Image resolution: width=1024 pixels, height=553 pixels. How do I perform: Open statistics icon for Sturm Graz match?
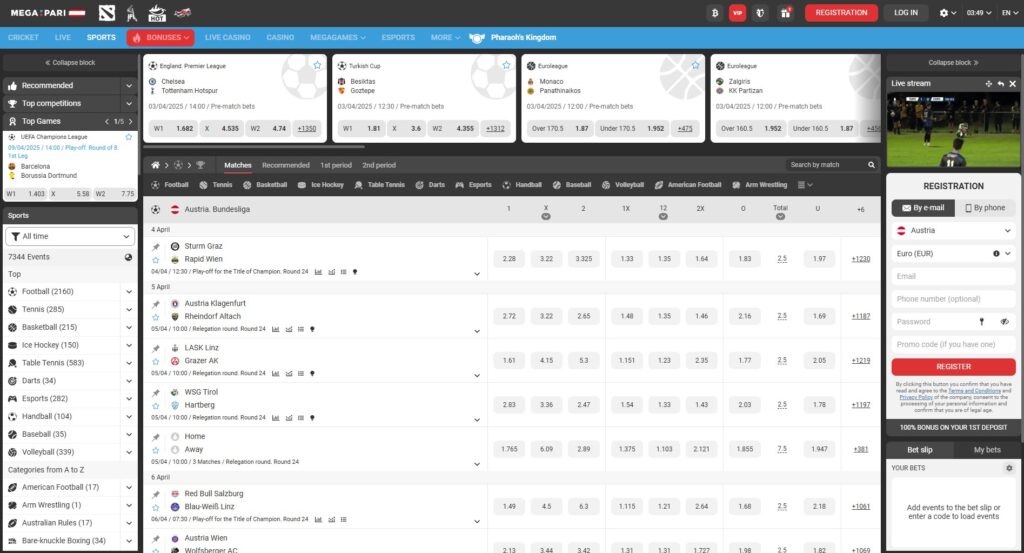point(318,272)
